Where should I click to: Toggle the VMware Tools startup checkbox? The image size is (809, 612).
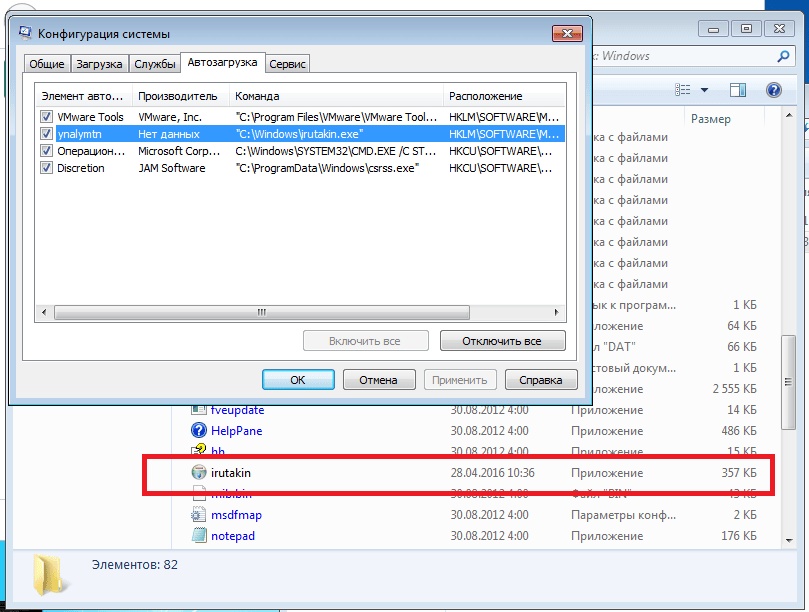point(46,117)
